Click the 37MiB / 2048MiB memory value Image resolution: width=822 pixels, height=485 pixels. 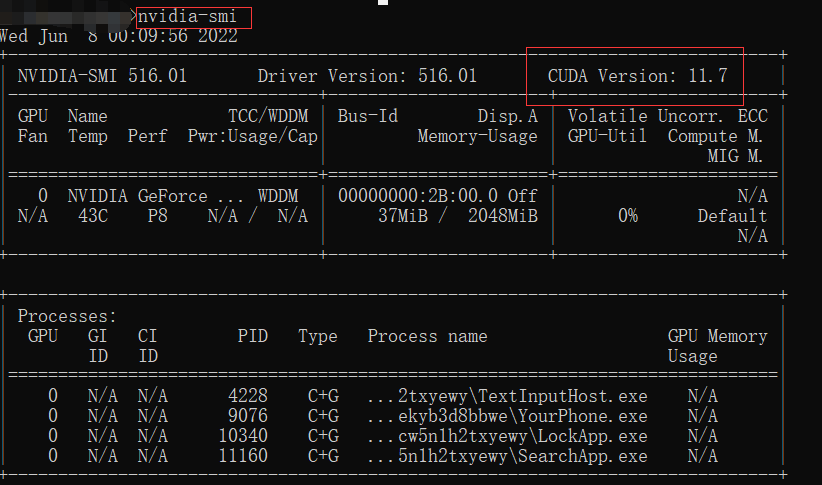(457, 216)
